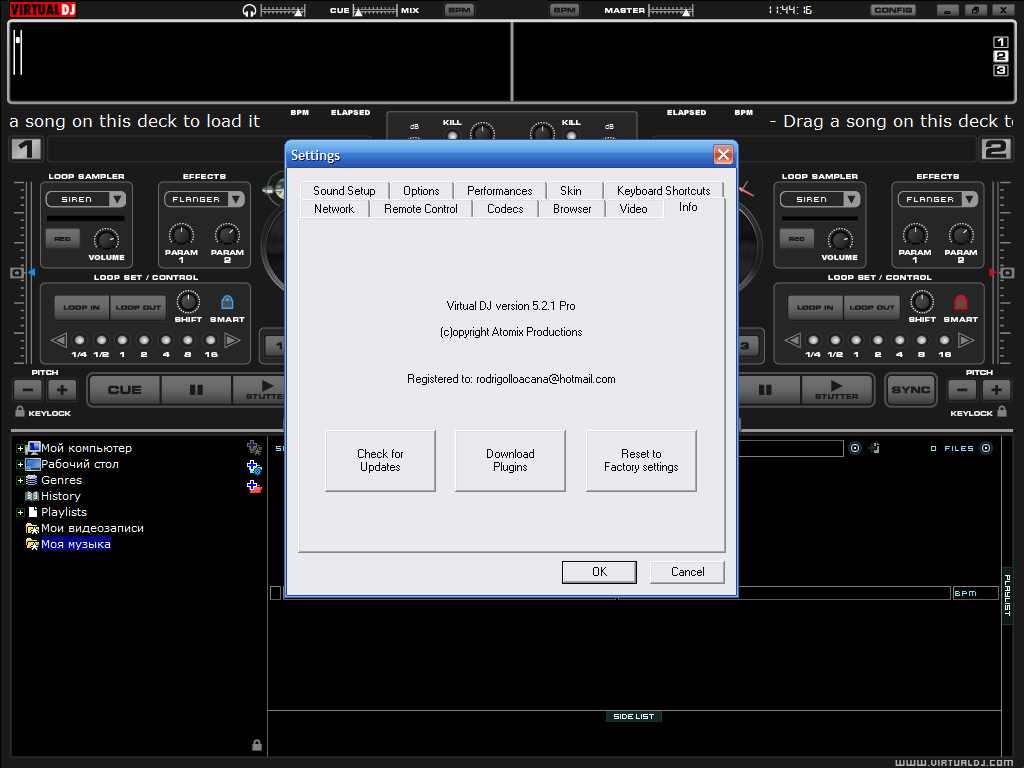Toggle the folder panel lock icon
This screenshot has height=768, width=1024.
click(257, 745)
